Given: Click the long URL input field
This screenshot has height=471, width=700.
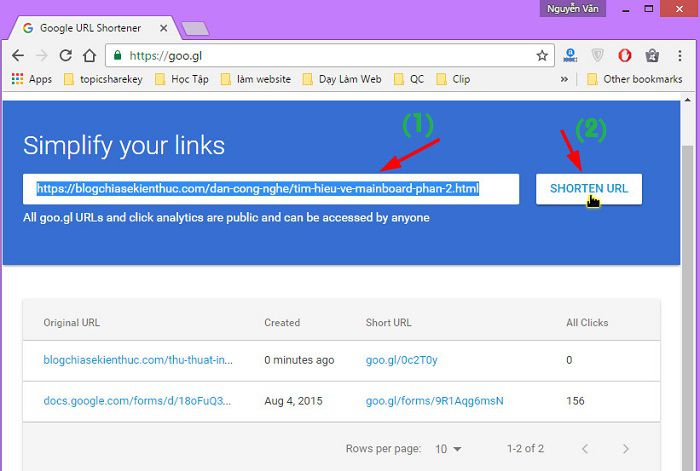Looking at the screenshot, I should coord(271,189).
